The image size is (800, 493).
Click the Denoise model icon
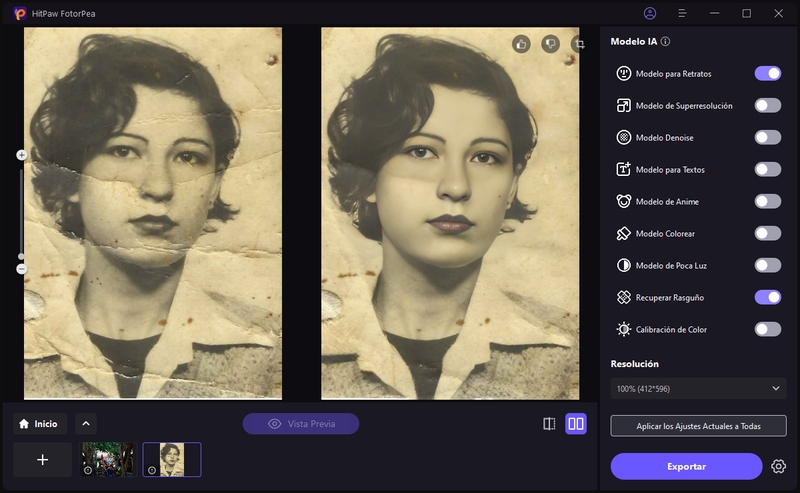point(623,137)
